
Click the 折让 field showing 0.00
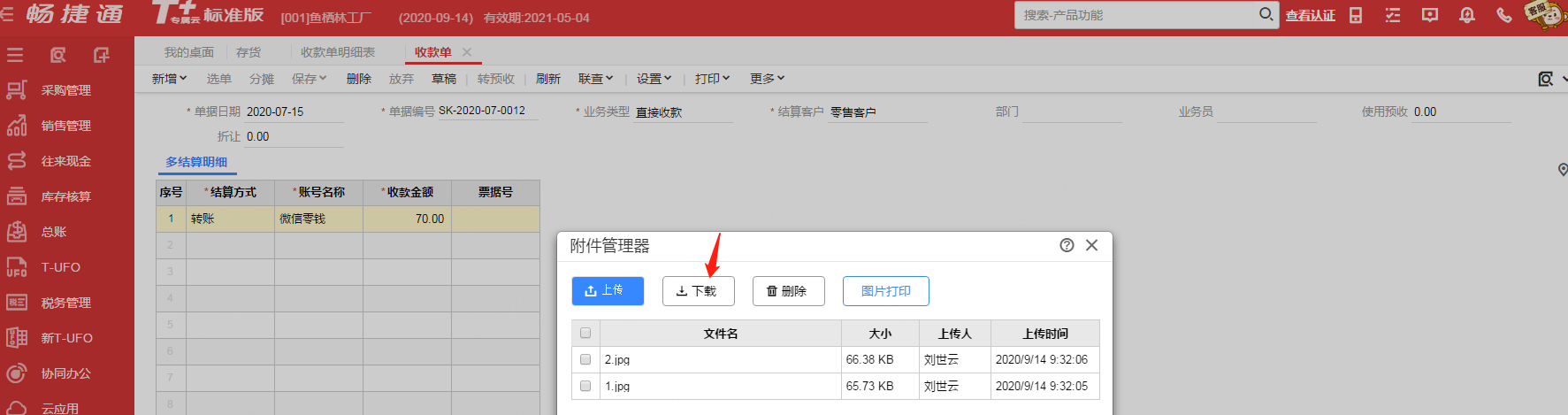(294, 136)
